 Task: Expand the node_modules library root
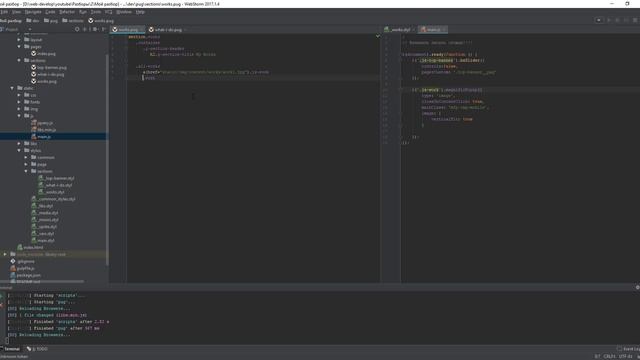tap(5, 254)
